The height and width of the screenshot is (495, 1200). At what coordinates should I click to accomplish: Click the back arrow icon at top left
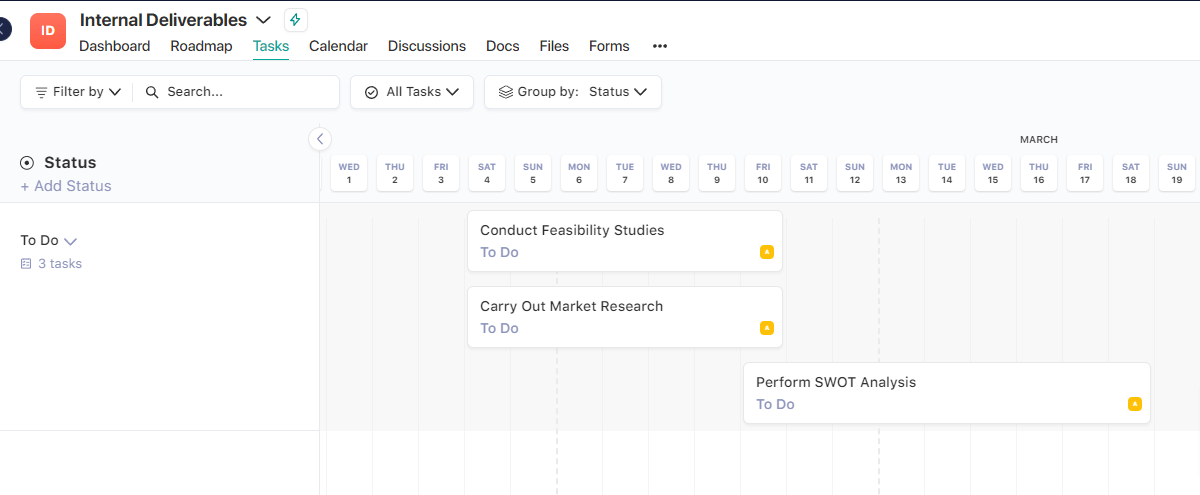[x=4, y=29]
